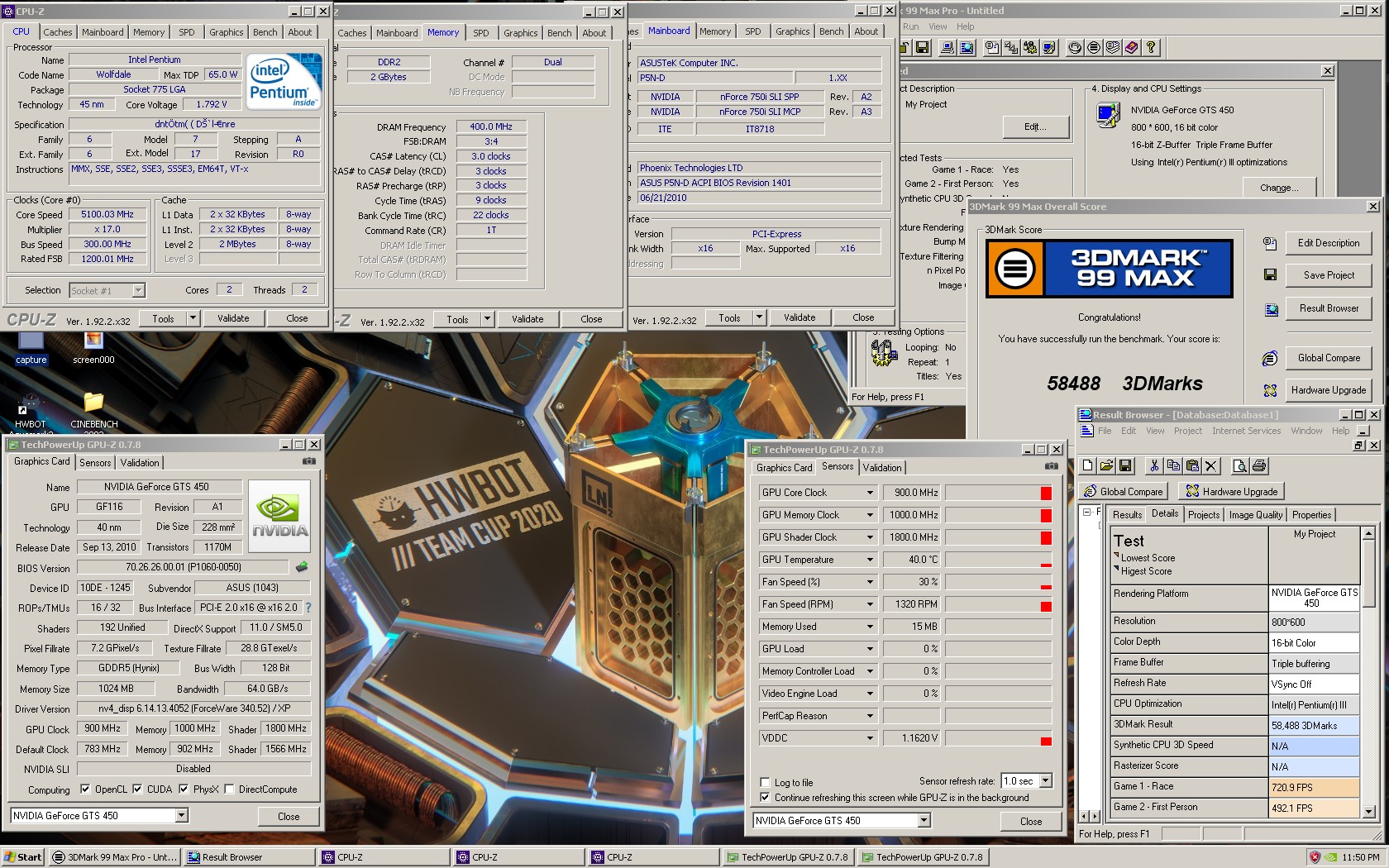Click the Paste clipboard icon in Result Browser toolbar
The height and width of the screenshot is (868, 1389).
1191,466
